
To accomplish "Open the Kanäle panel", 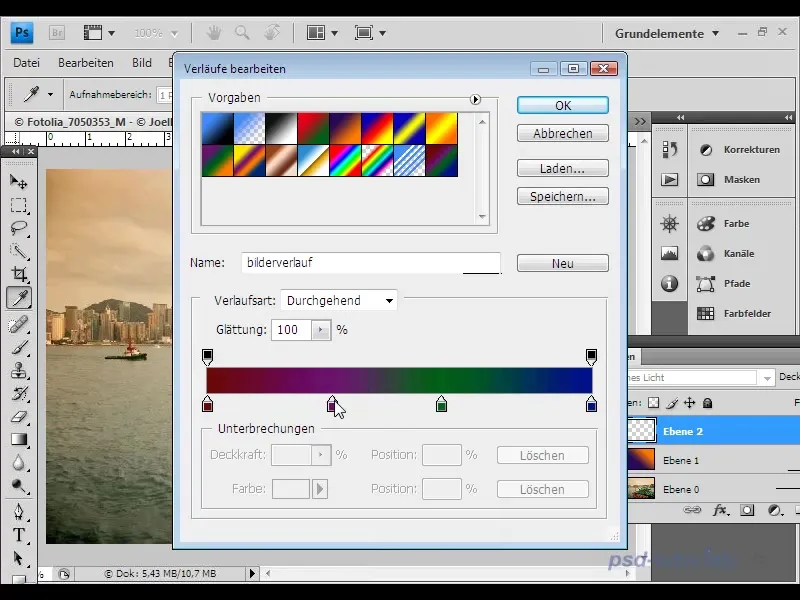I will pos(726,254).
